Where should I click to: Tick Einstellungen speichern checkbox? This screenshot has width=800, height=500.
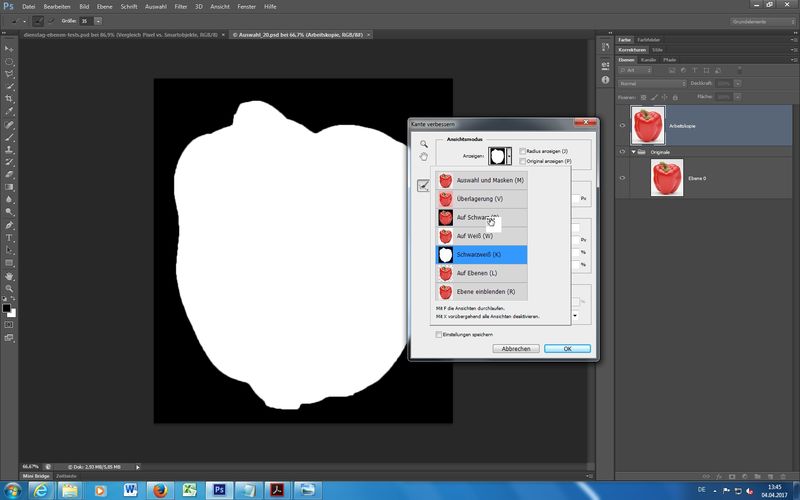click(440, 335)
